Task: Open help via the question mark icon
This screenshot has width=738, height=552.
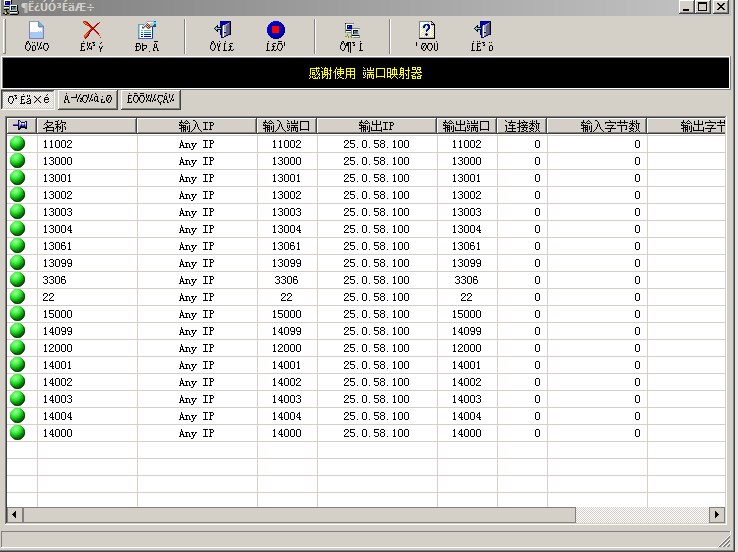Action: [x=427, y=30]
